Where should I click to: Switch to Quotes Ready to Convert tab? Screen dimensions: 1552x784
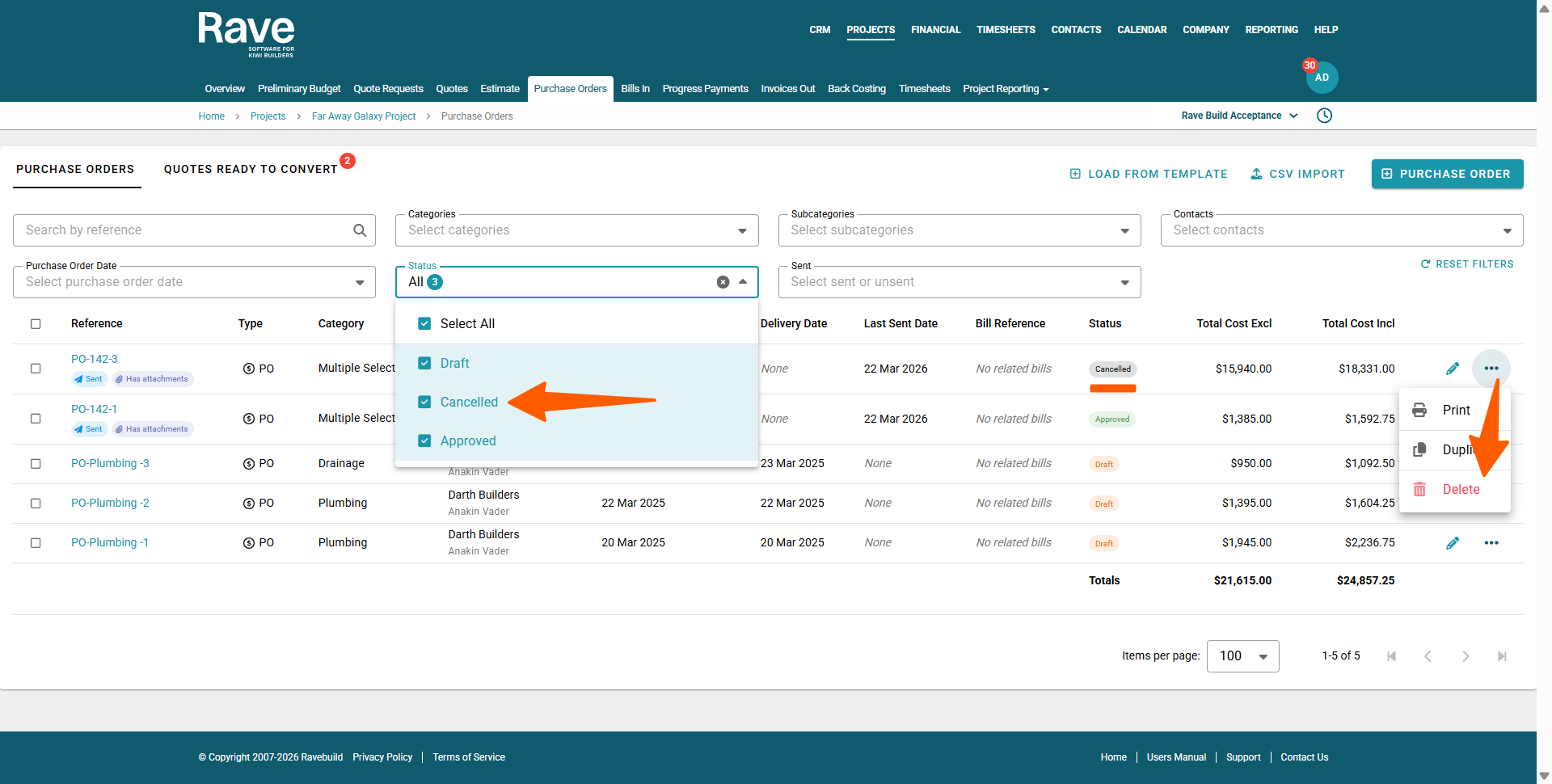click(251, 169)
